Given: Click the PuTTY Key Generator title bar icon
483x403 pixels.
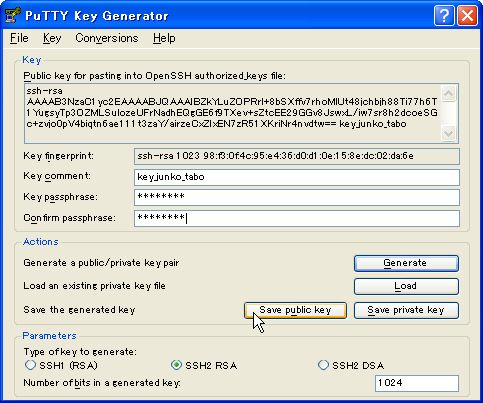Looking at the screenshot, I should tap(13, 15).
